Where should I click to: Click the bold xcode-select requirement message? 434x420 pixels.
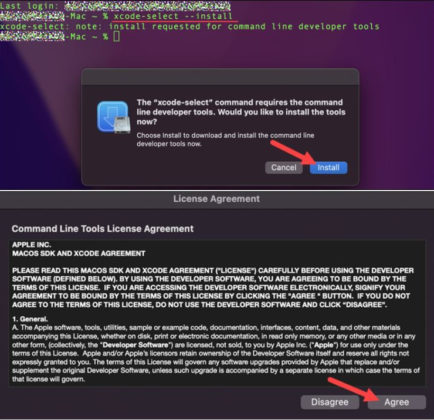(241, 112)
